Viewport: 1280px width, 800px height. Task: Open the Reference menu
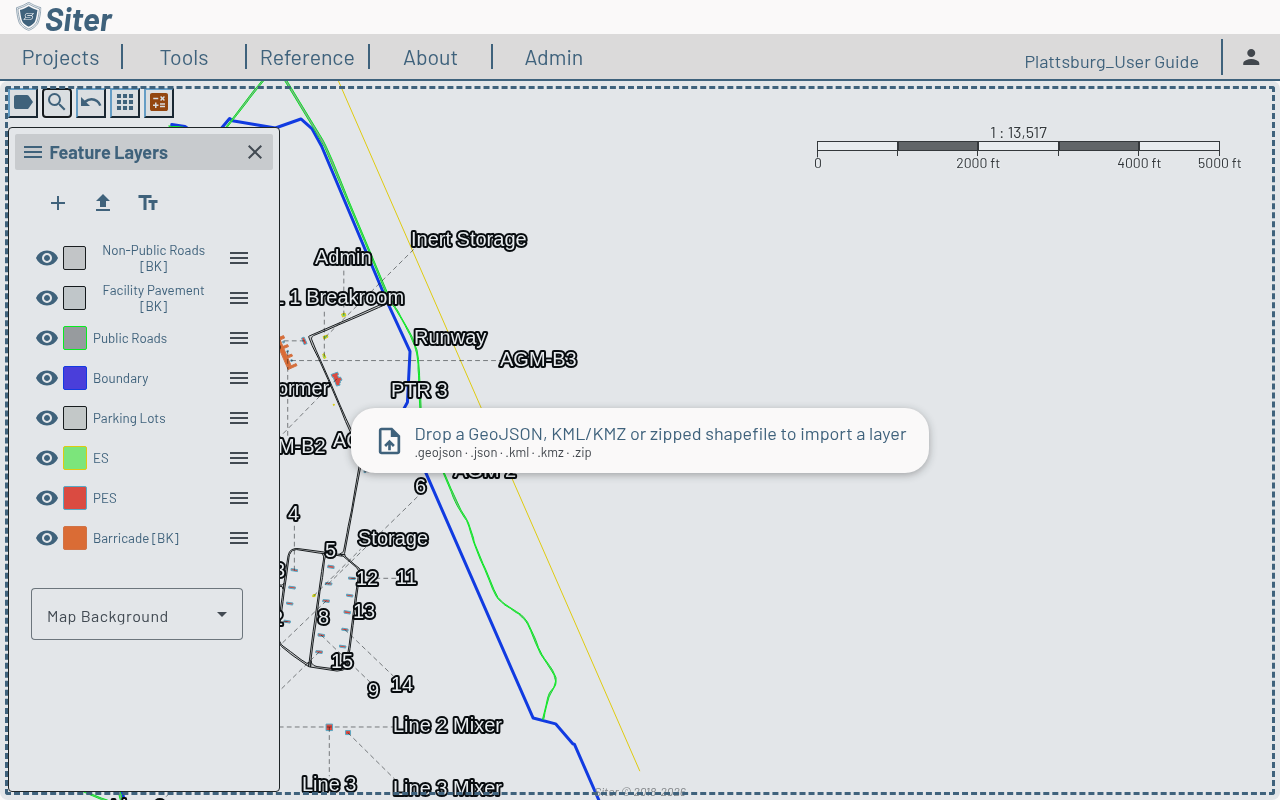[307, 58]
